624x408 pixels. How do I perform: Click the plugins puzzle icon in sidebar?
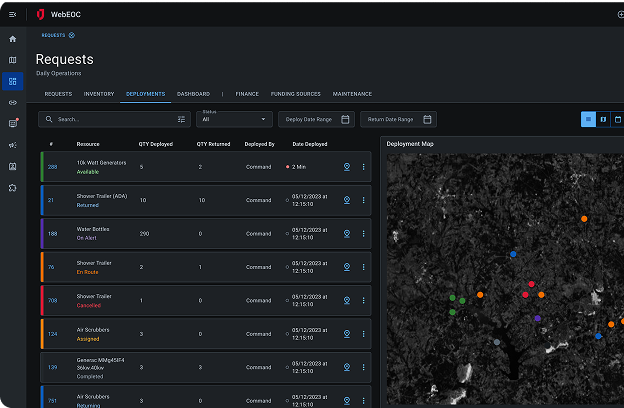(12, 187)
